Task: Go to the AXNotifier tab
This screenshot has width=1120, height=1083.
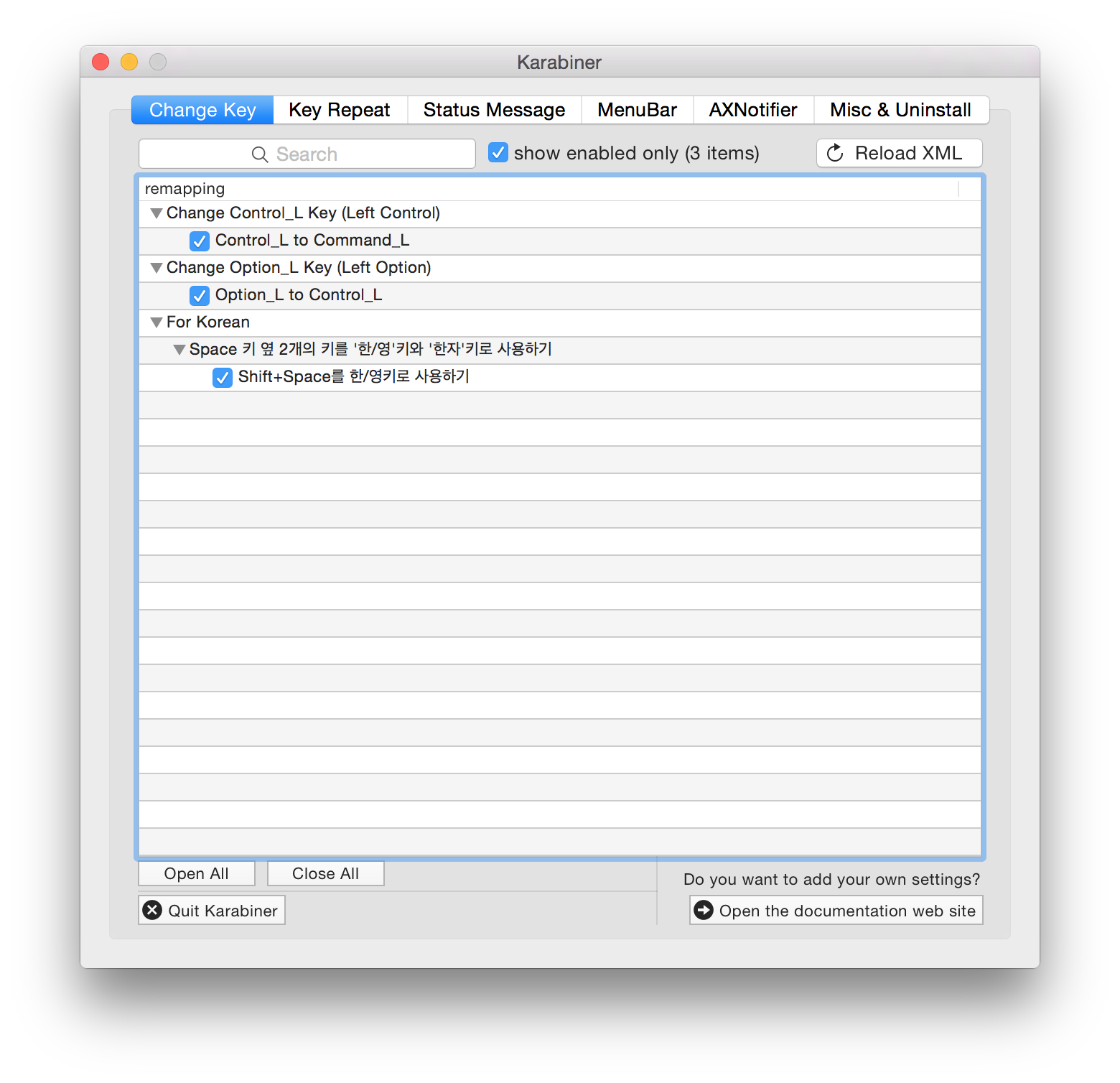Action: tap(753, 110)
